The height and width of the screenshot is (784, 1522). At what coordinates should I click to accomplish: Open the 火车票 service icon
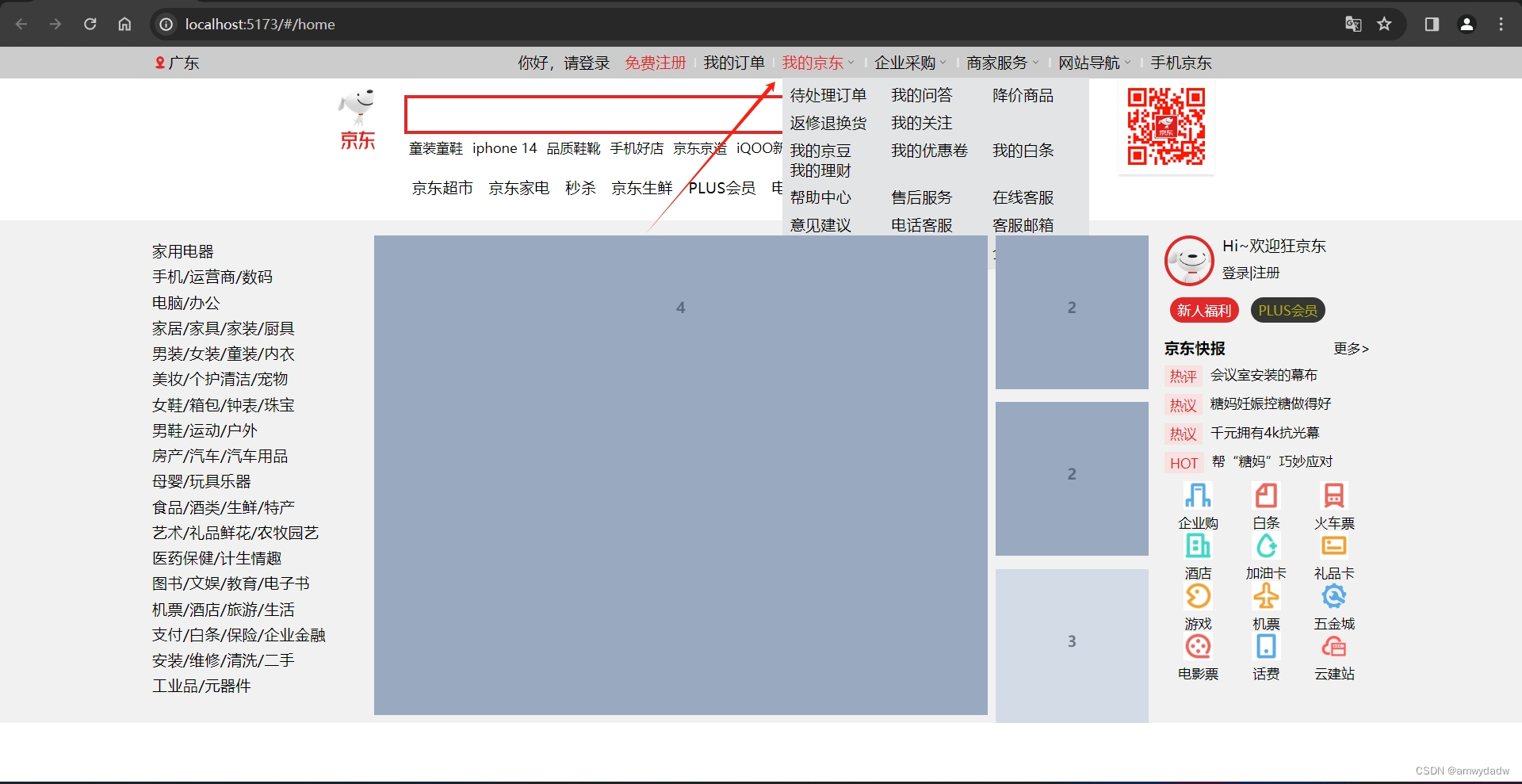point(1334,495)
